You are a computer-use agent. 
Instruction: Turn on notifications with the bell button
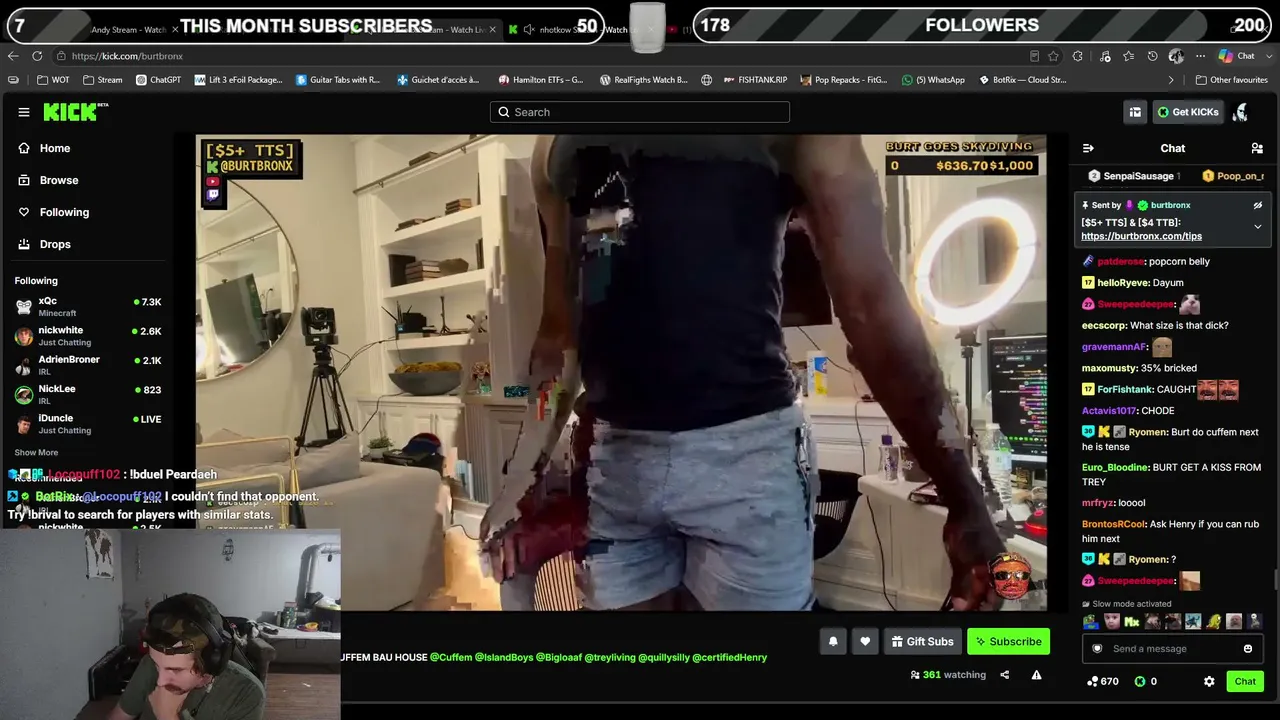pos(833,641)
